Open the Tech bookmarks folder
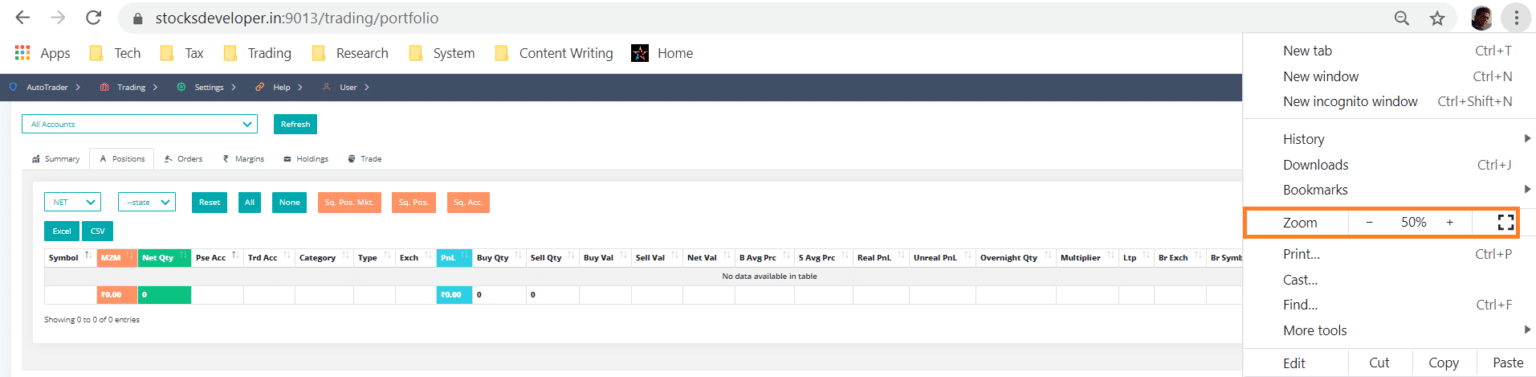The width and height of the screenshot is (1536, 377). point(115,53)
